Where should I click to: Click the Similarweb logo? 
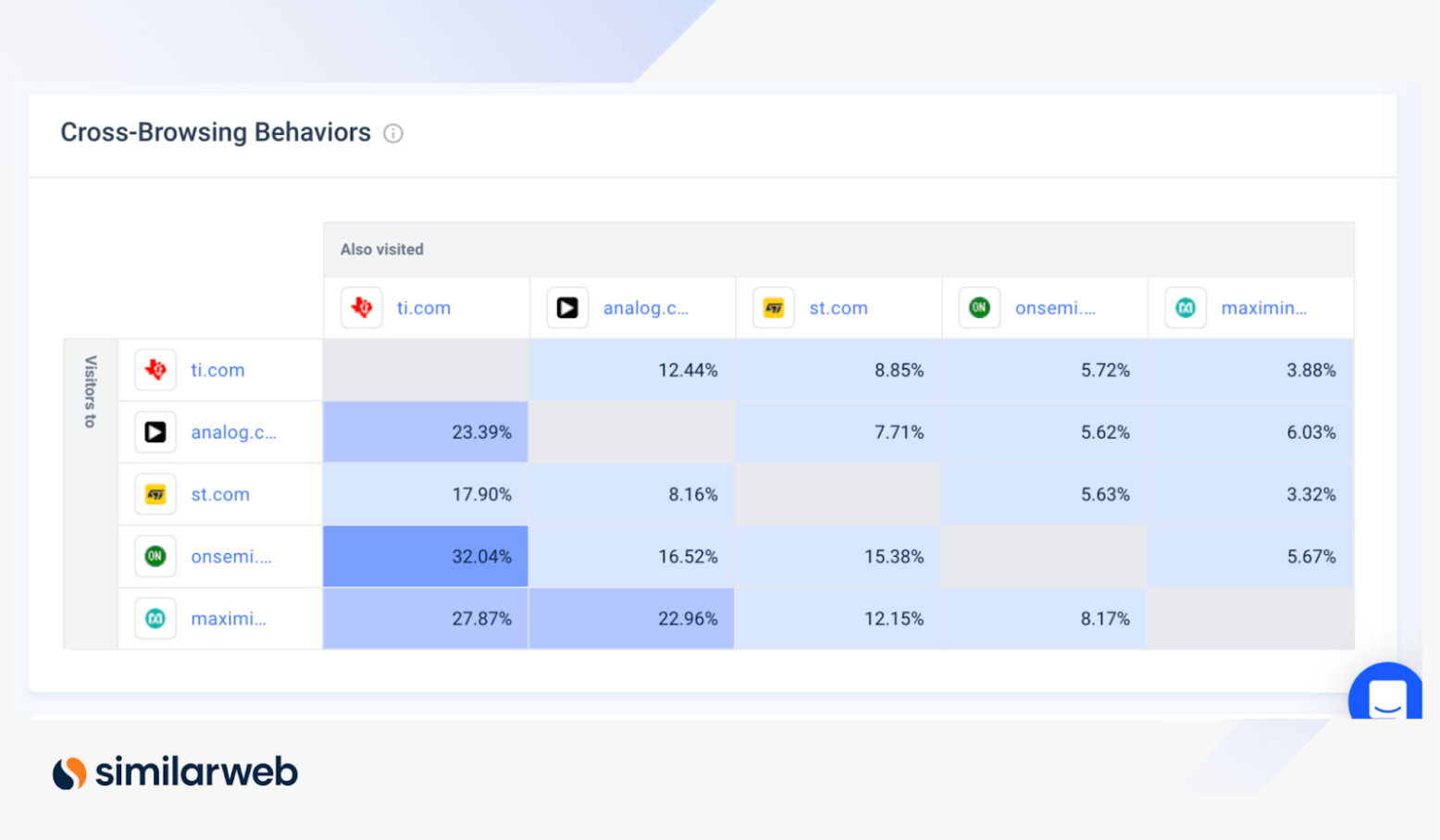tap(176, 772)
